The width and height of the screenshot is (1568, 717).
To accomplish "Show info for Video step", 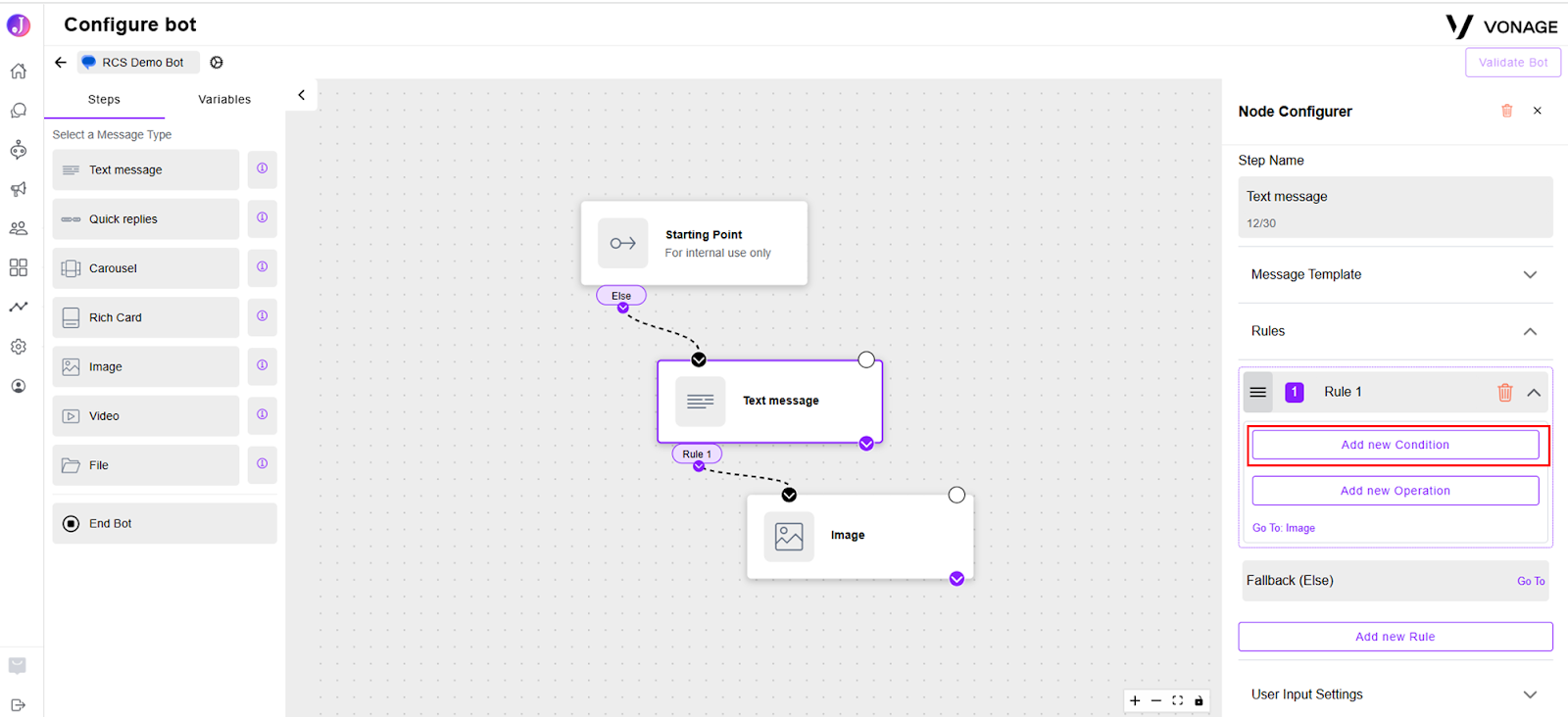I will [262, 414].
